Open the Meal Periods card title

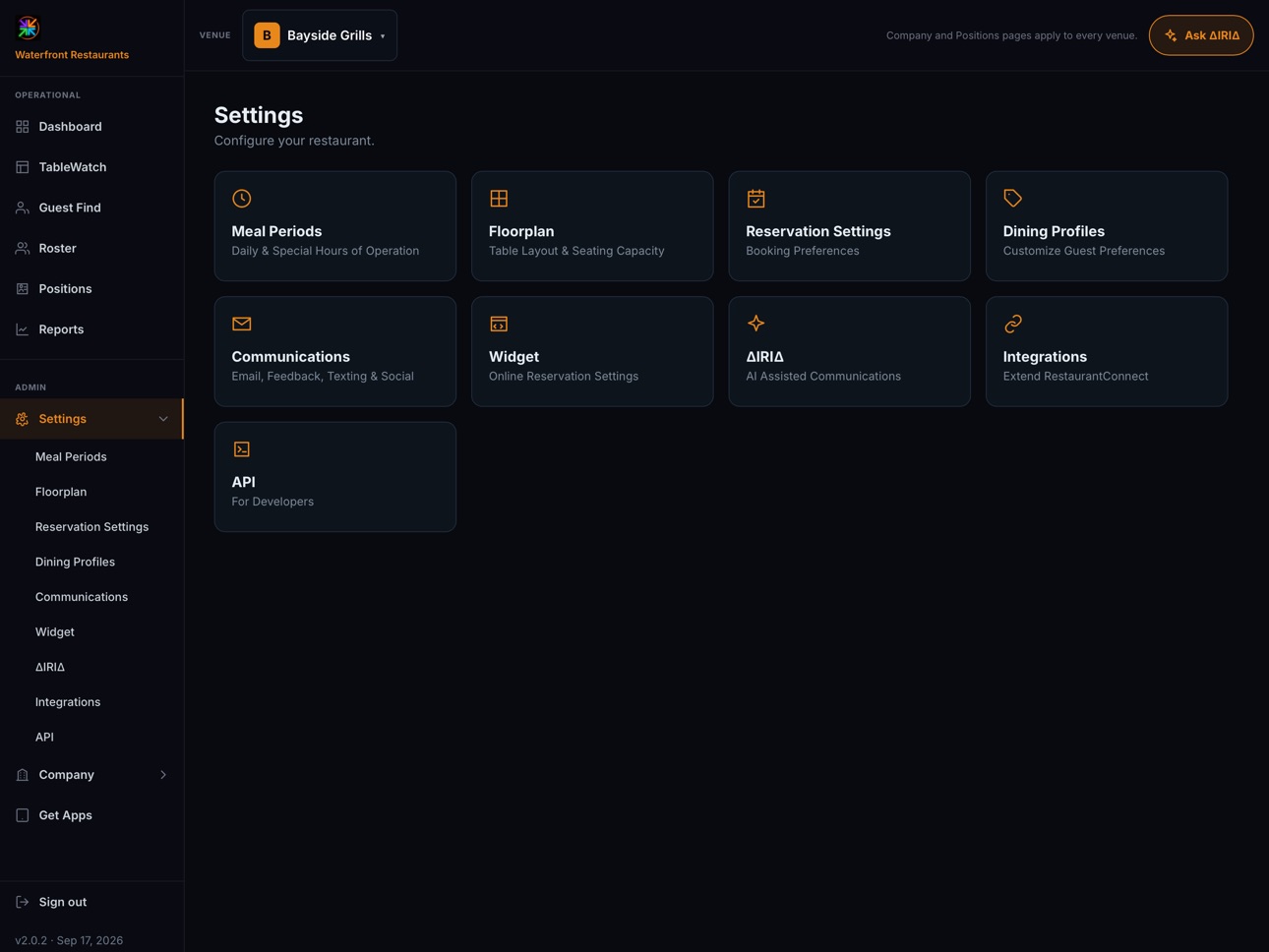276,231
